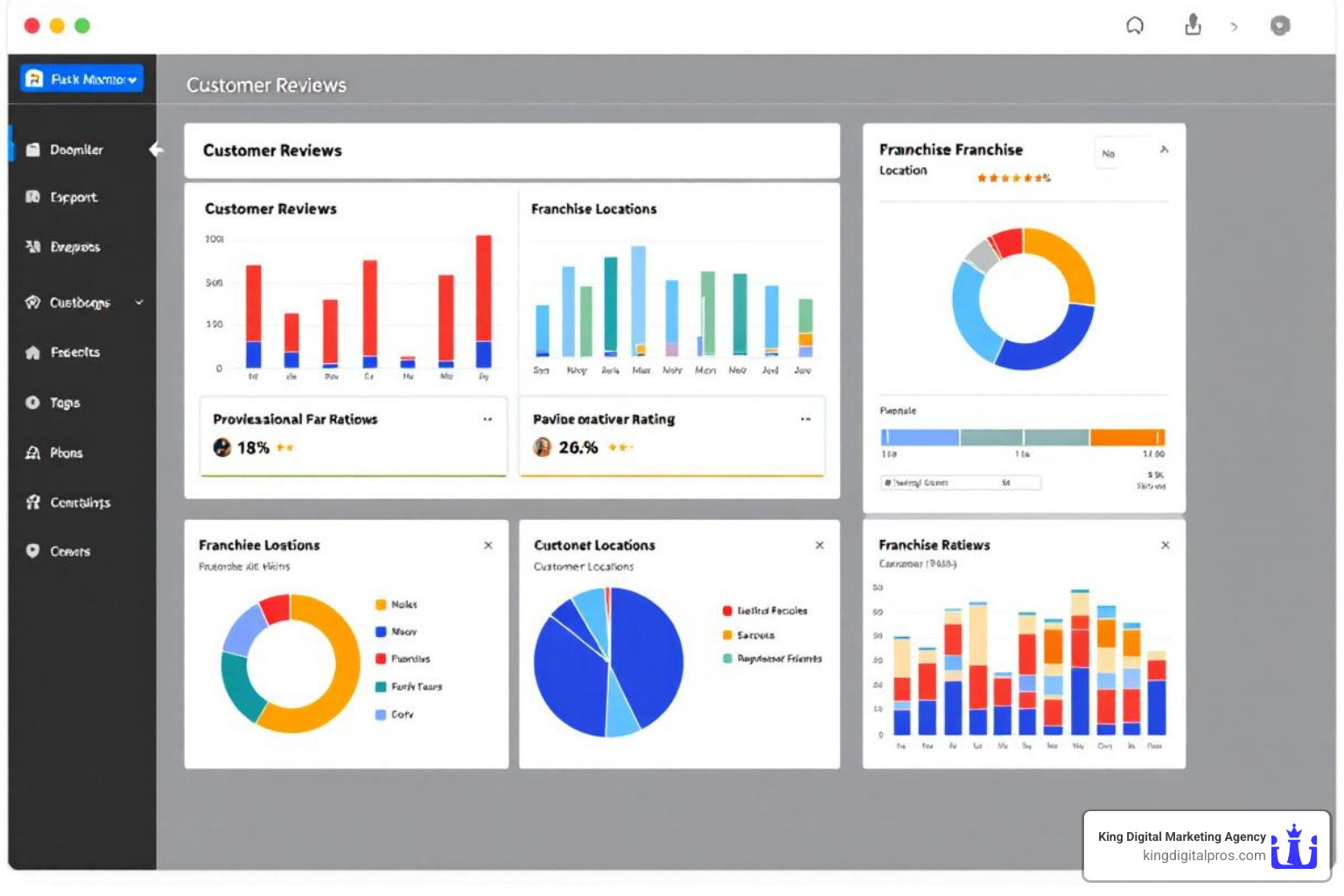1344x896 pixels.
Task: Open the notifications bubble icon in the top bar
Action: pyautogui.click(x=1135, y=25)
